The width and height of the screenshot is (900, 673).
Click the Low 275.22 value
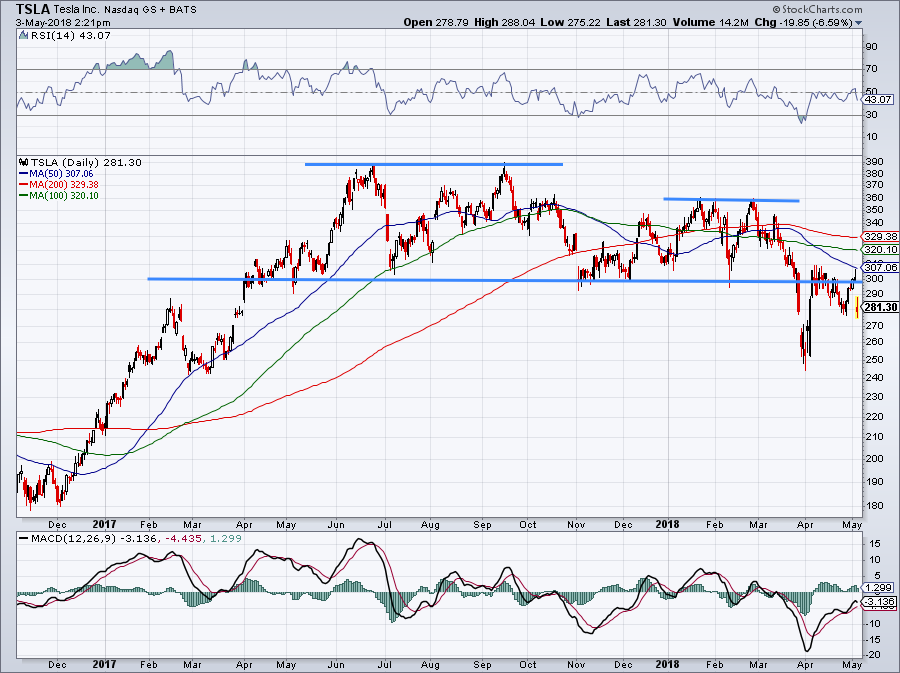[571, 22]
